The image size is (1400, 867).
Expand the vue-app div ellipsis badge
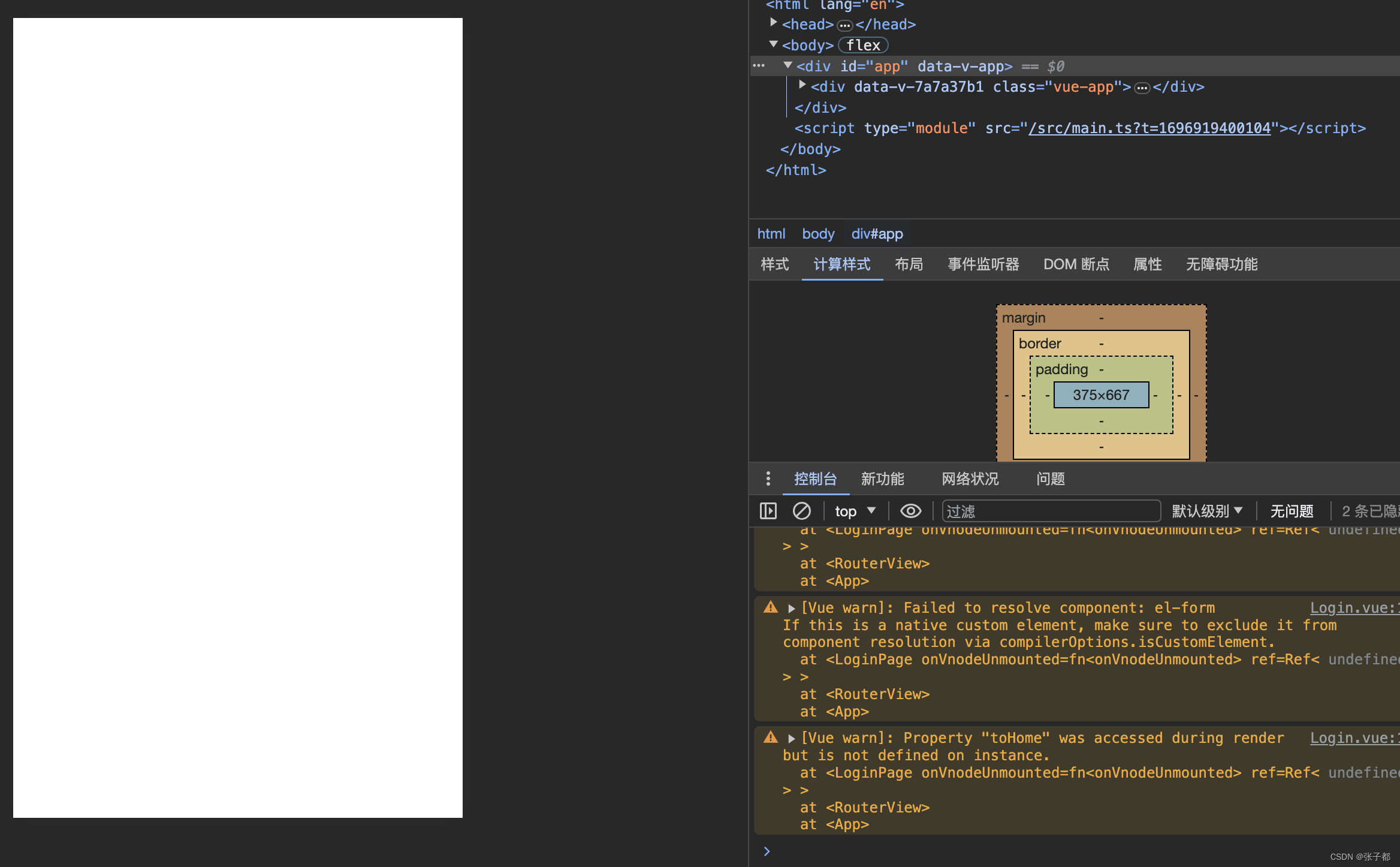coord(1142,88)
